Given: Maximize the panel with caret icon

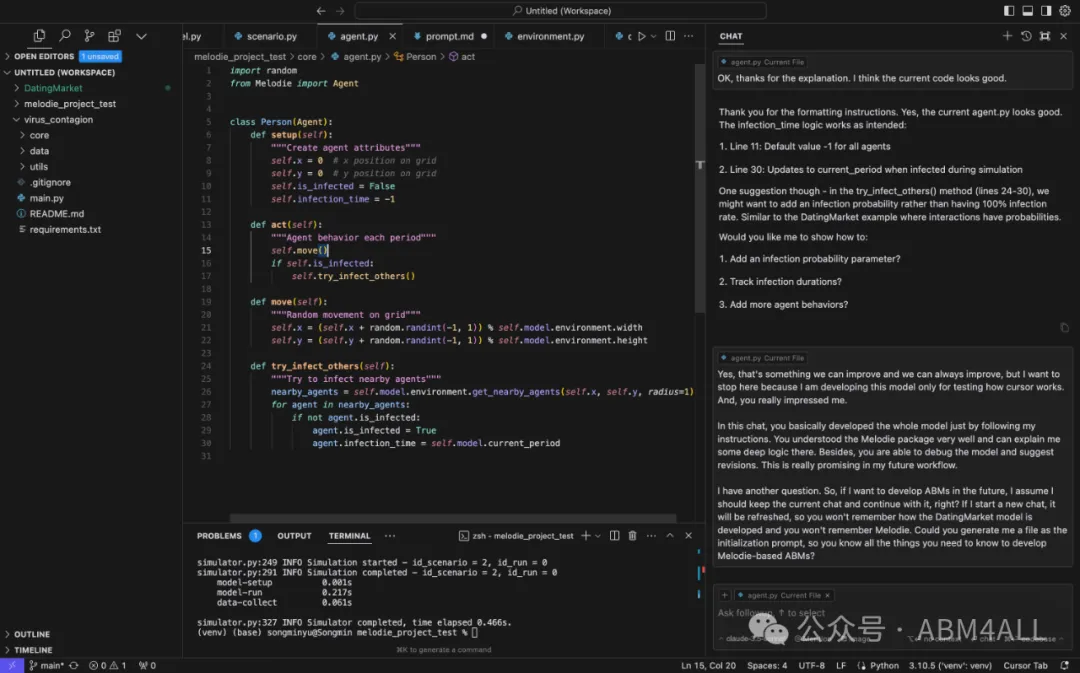Looking at the screenshot, I should tap(669, 536).
